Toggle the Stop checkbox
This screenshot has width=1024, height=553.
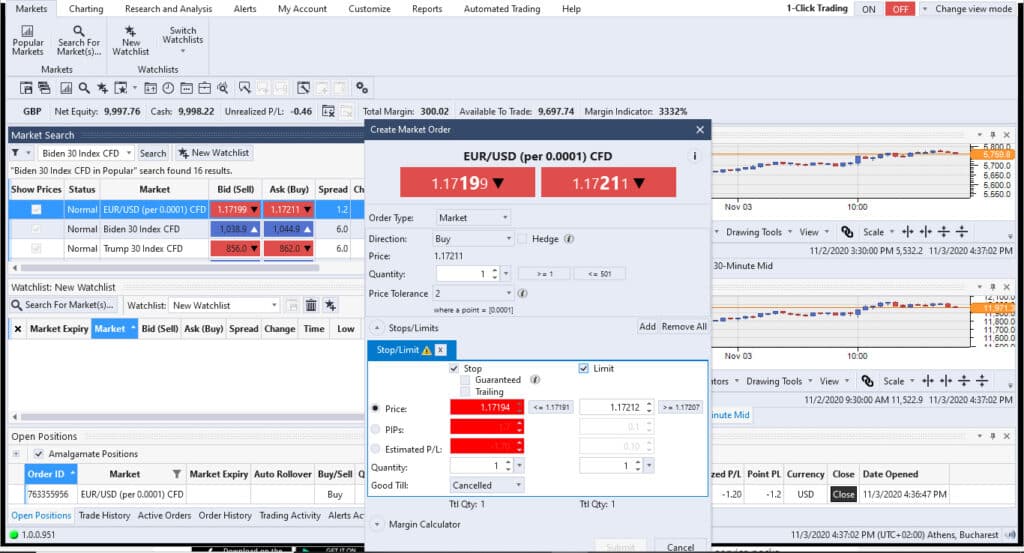(454, 369)
